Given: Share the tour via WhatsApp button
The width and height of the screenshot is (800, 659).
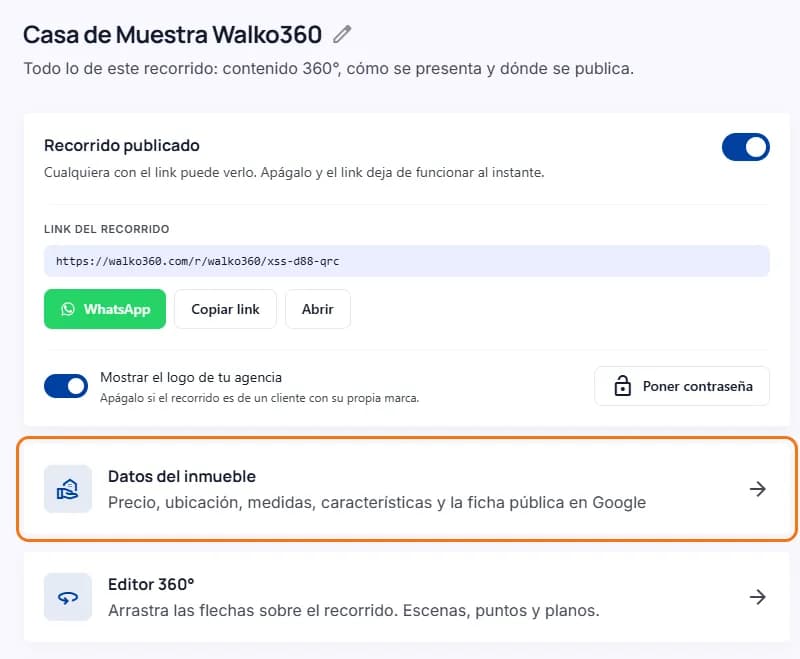Looking at the screenshot, I should (105, 309).
